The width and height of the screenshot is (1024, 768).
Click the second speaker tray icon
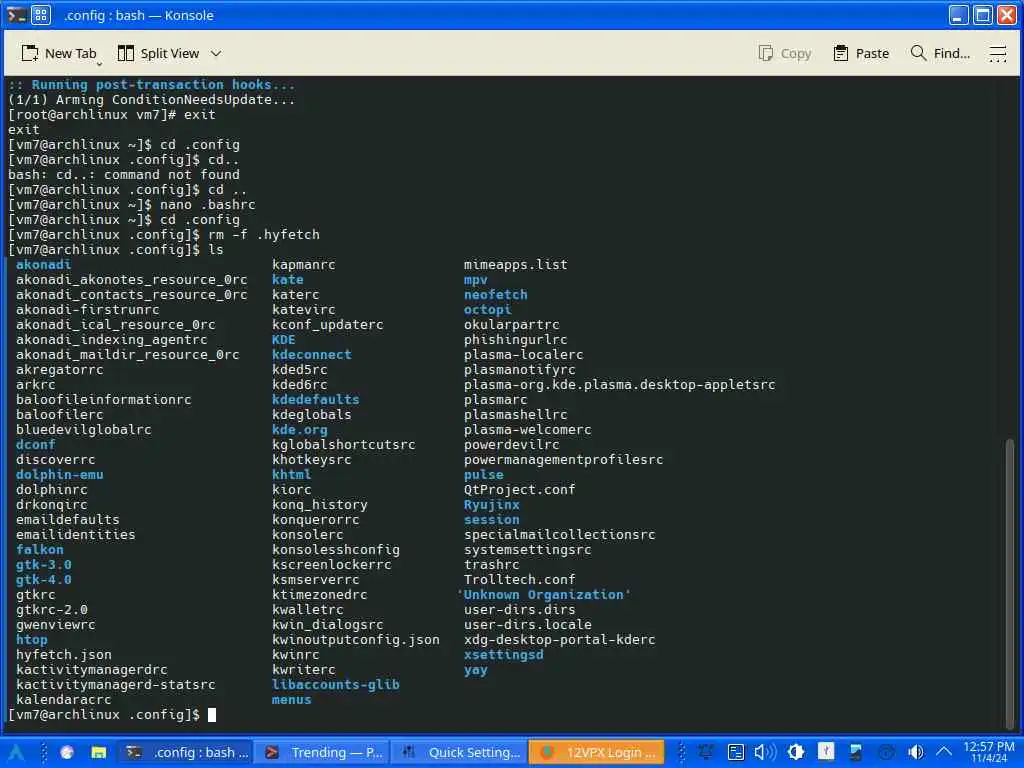[x=916, y=752]
